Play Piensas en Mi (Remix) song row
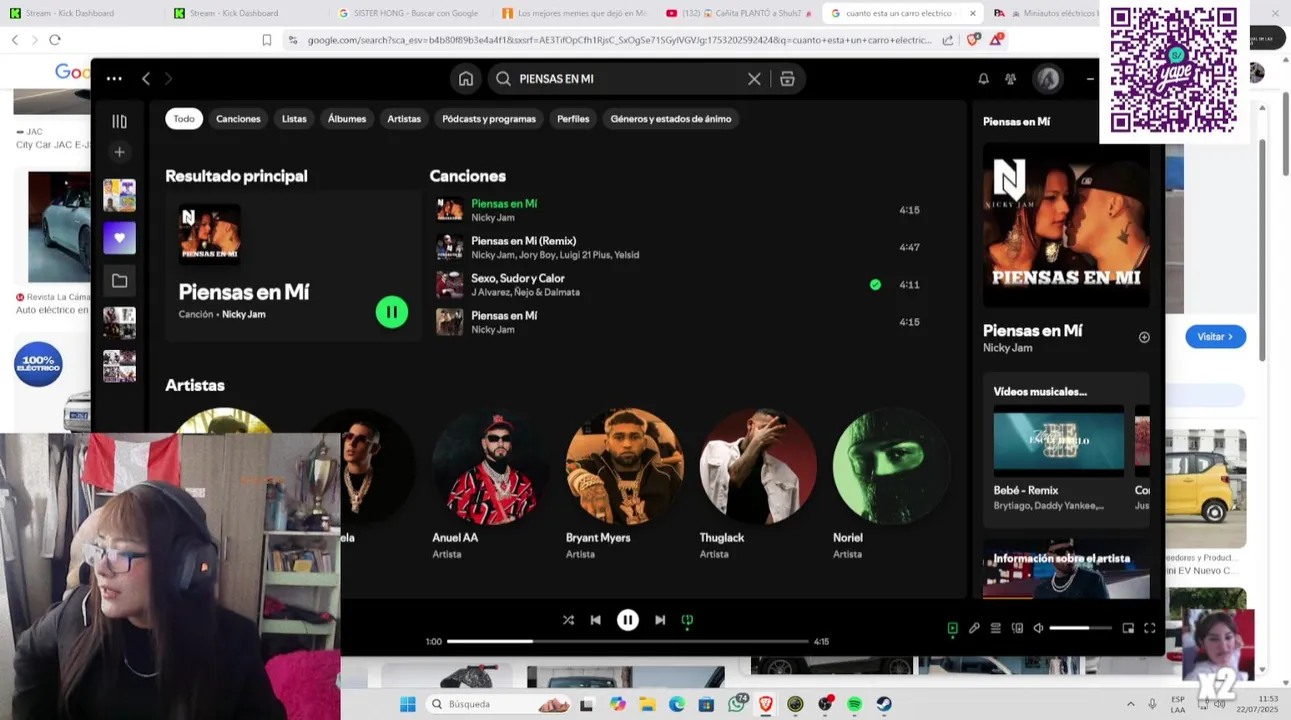The width and height of the screenshot is (1291, 720). click(x=680, y=247)
